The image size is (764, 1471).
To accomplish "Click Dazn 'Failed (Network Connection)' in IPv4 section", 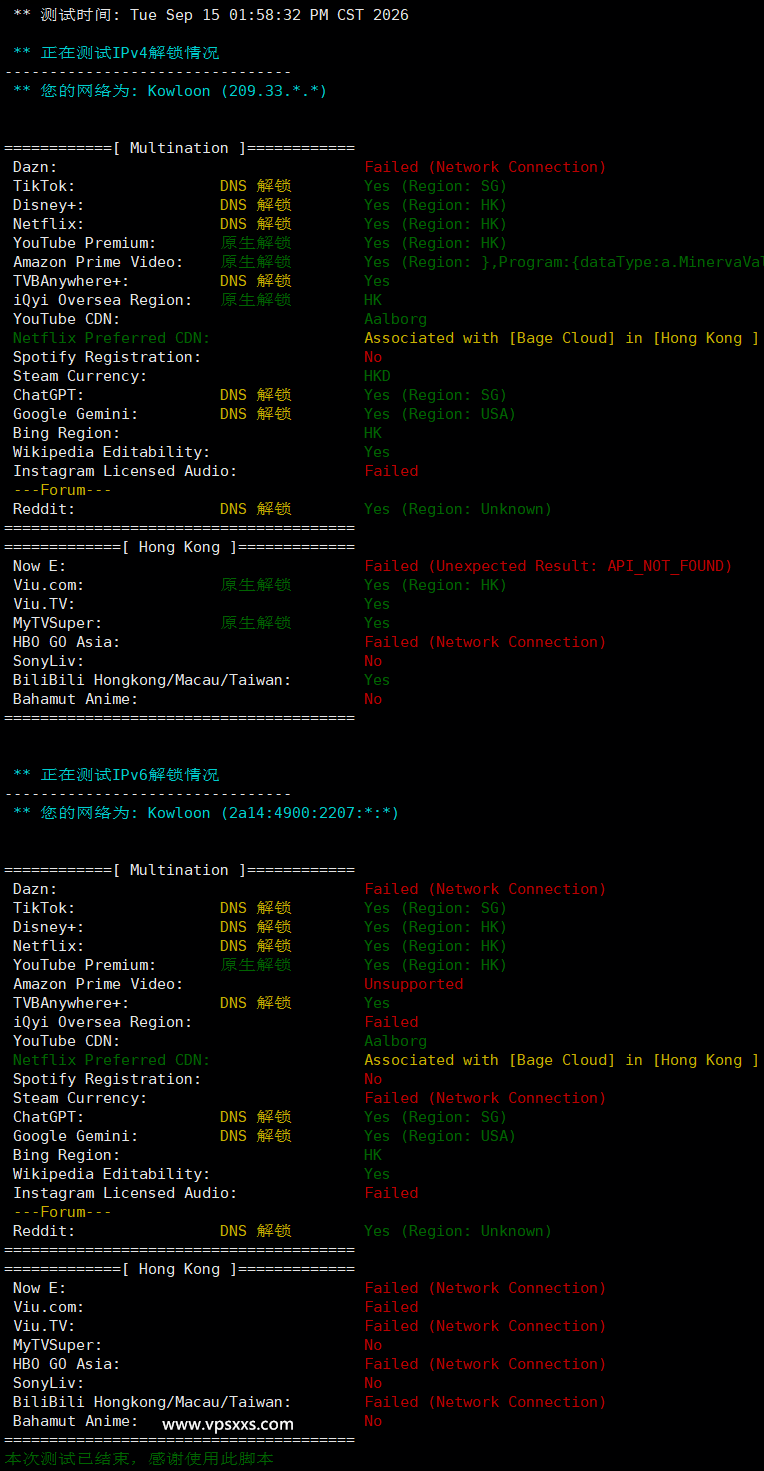I will 485,167.
